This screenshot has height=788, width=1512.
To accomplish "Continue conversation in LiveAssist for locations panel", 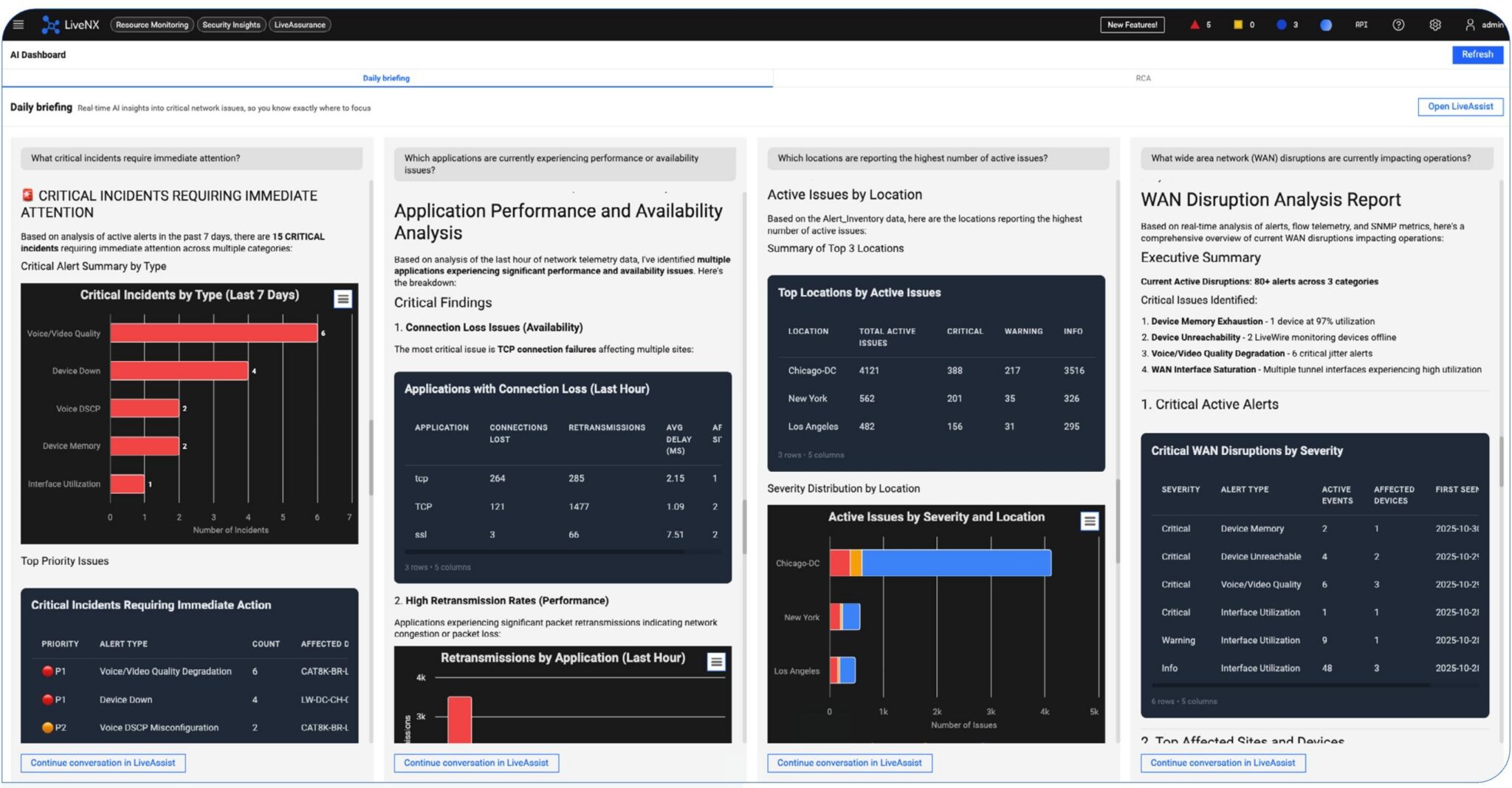I will click(850, 763).
